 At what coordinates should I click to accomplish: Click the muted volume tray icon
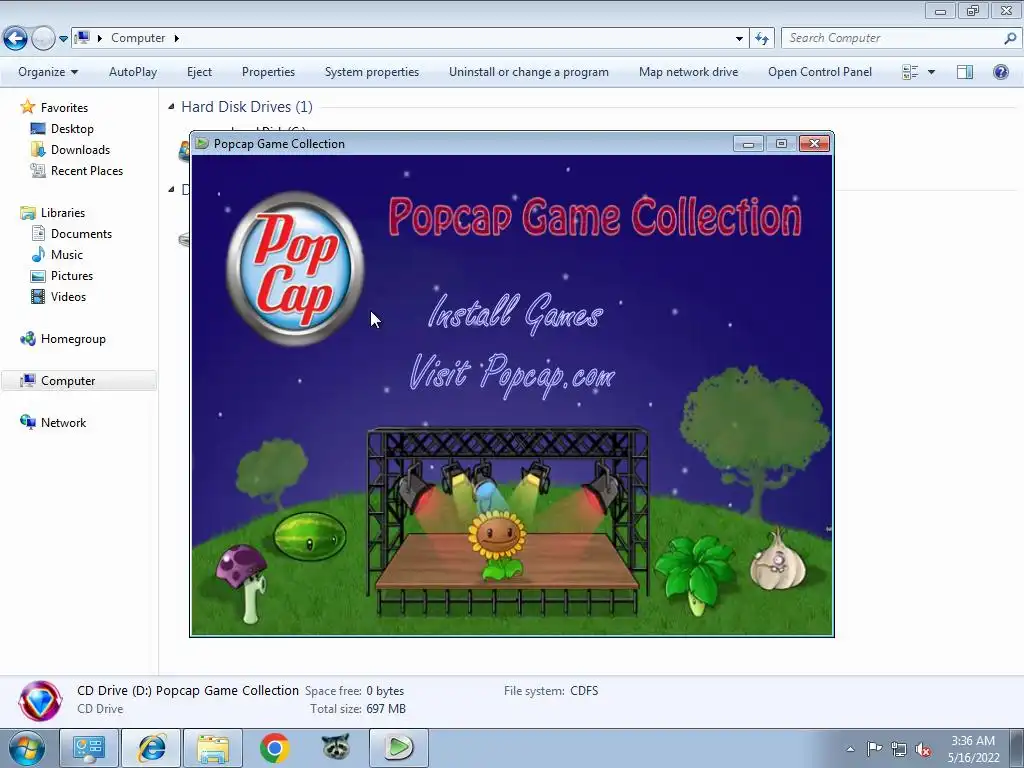pos(923,749)
